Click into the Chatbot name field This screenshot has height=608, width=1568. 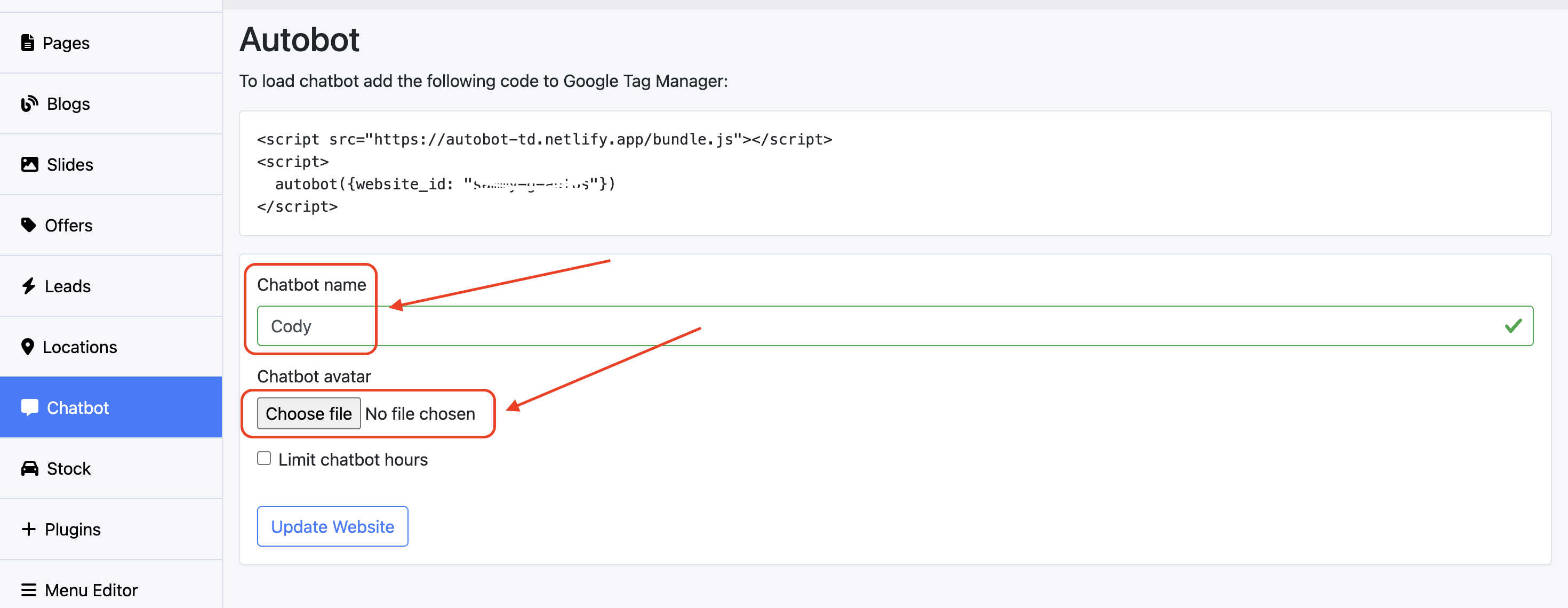pyautogui.click(x=852, y=326)
